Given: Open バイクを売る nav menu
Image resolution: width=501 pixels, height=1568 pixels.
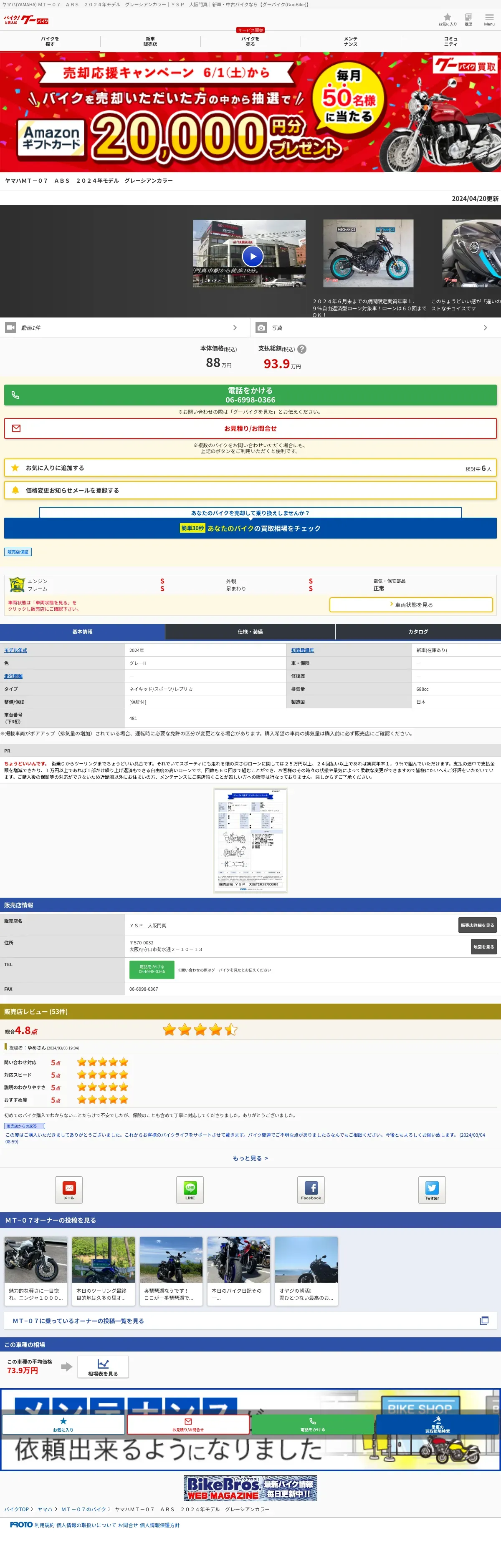Looking at the screenshot, I should tap(250, 41).
